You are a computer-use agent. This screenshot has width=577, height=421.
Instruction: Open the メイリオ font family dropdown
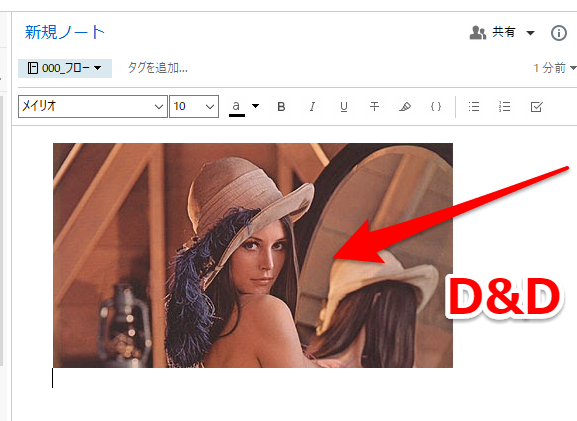(93, 106)
